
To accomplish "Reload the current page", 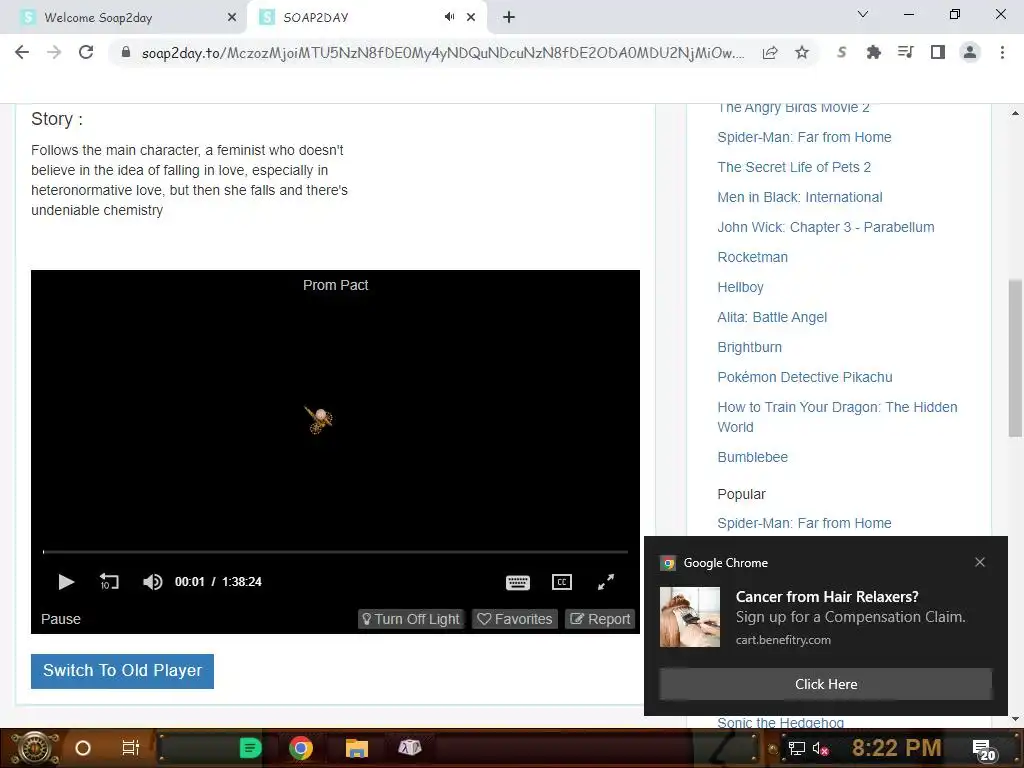I will click(x=86, y=52).
